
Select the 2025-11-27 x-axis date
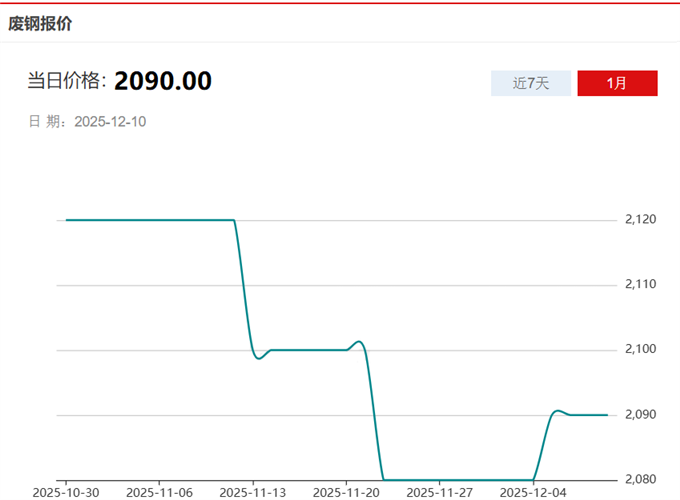tap(439, 492)
